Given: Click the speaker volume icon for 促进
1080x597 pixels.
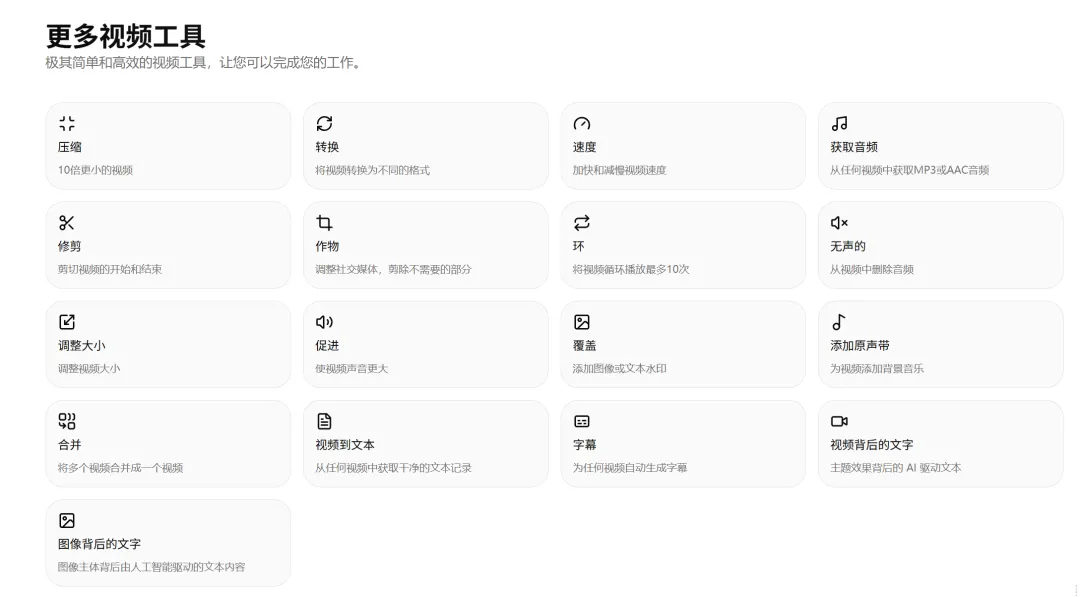Looking at the screenshot, I should click(x=324, y=322).
